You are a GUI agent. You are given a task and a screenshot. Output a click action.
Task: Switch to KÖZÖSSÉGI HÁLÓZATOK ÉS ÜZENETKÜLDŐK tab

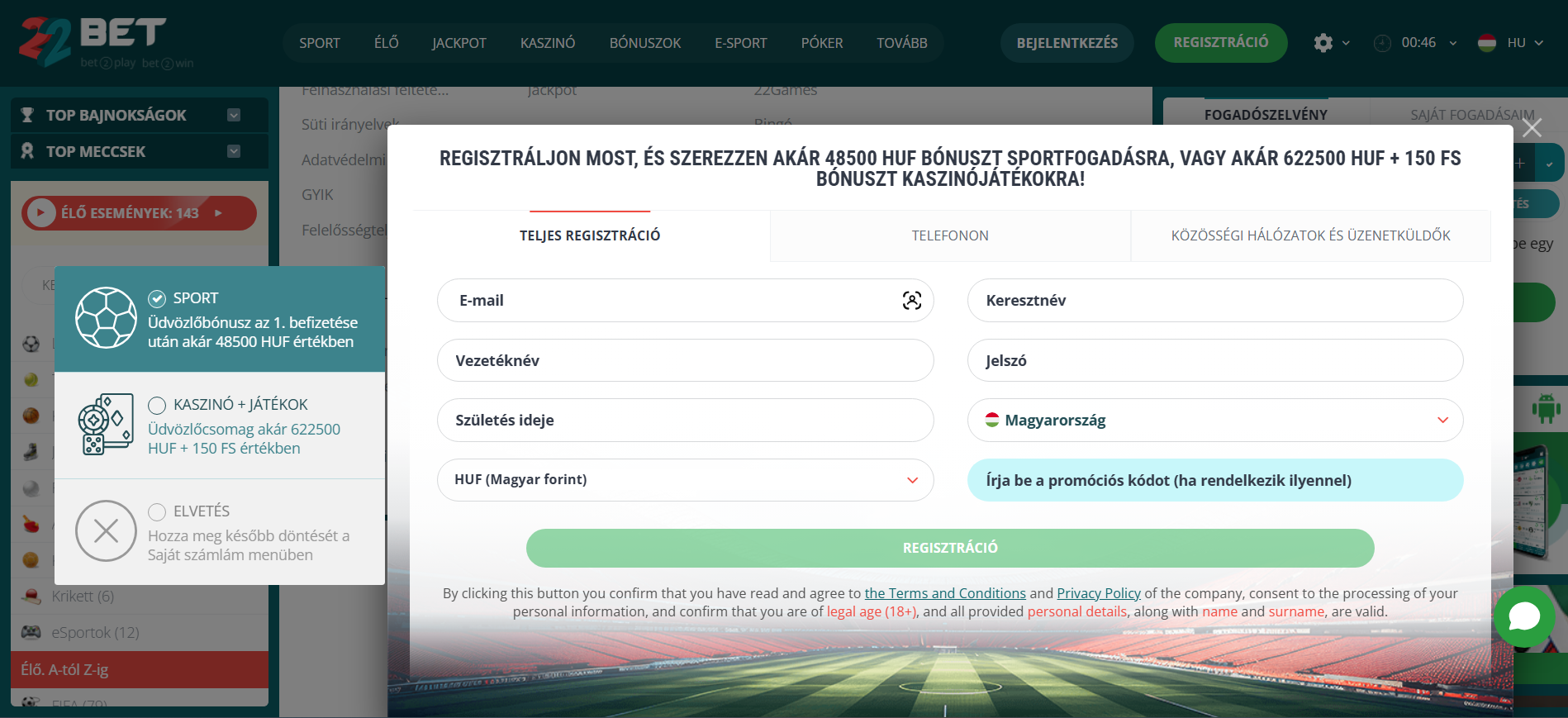point(1311,235)
